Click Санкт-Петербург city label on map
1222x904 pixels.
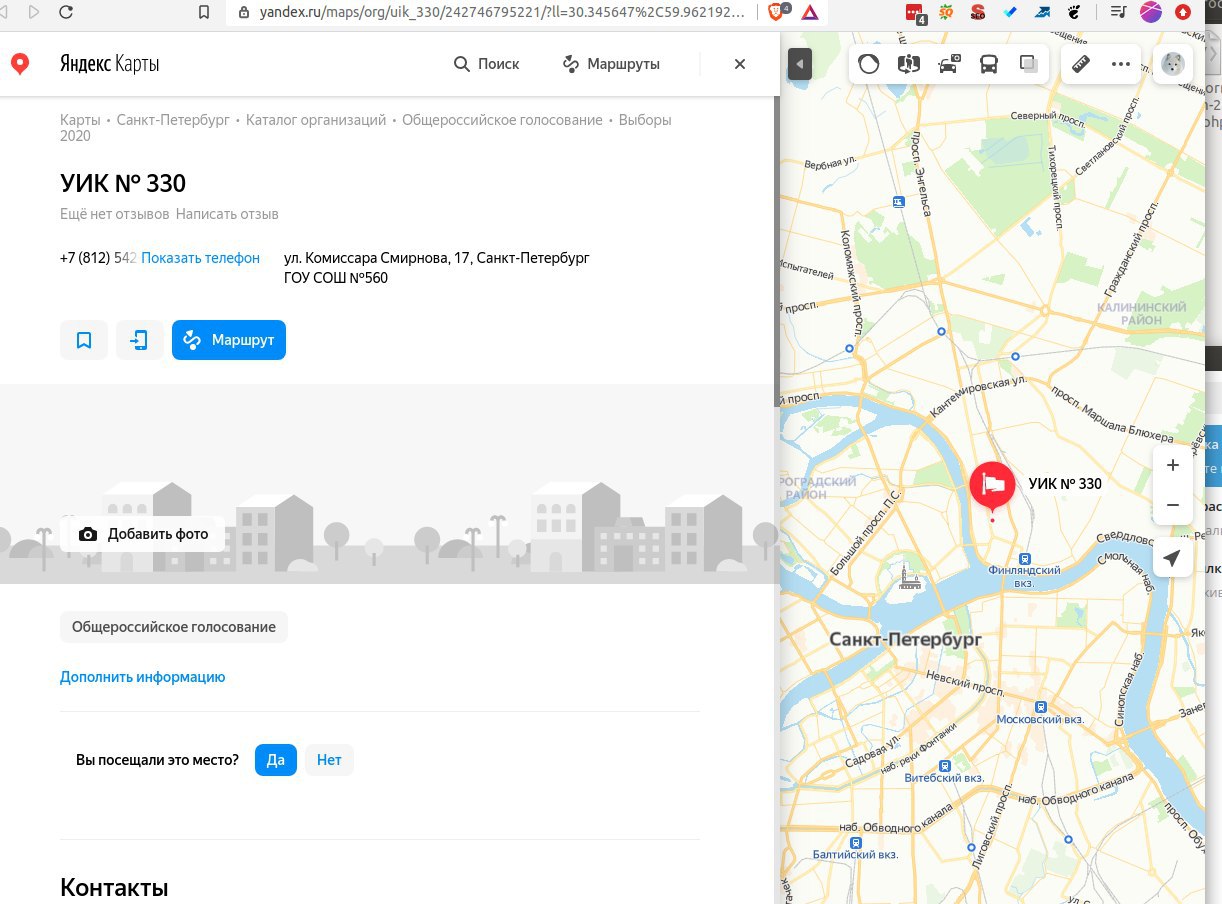point(906,639)
